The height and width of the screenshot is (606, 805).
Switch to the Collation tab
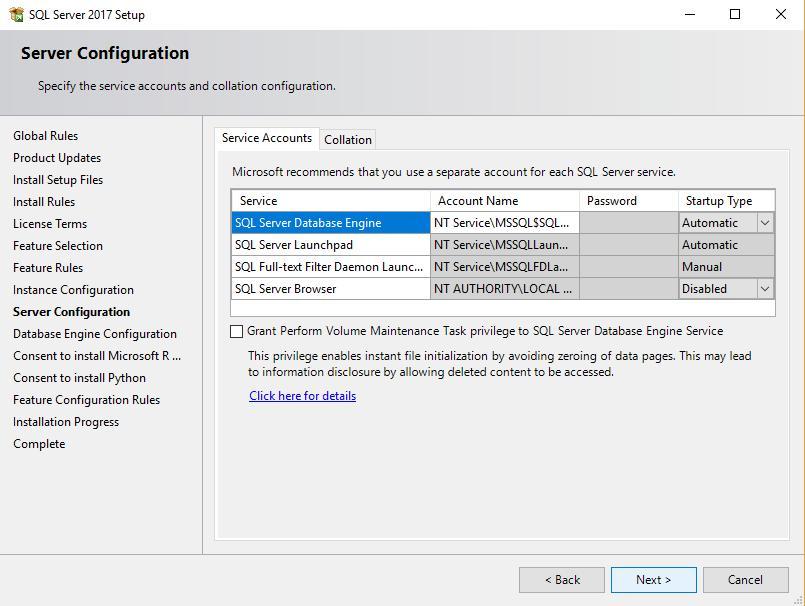tap(348, 139)
